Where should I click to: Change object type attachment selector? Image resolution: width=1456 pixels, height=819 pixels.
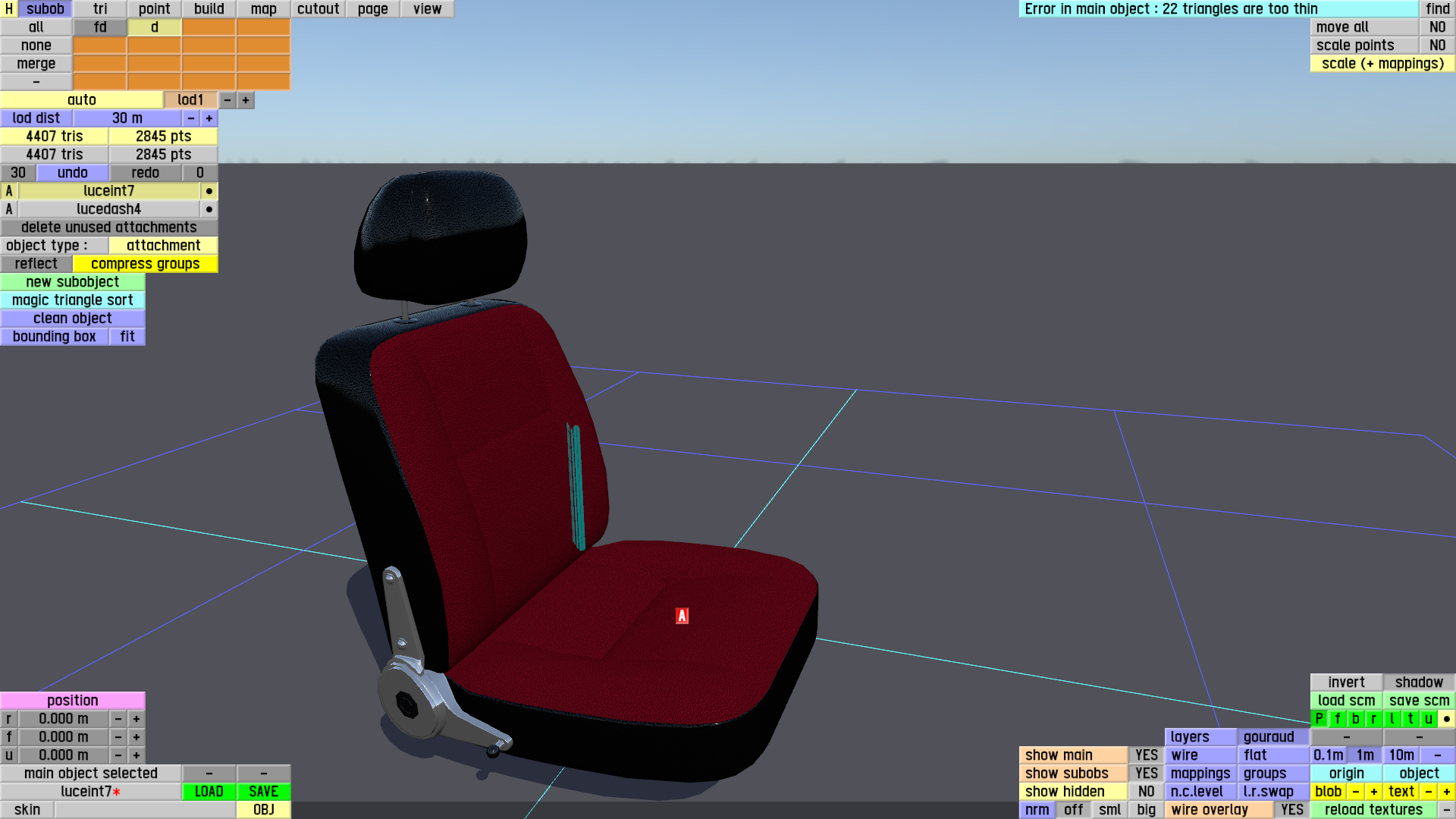163,246
